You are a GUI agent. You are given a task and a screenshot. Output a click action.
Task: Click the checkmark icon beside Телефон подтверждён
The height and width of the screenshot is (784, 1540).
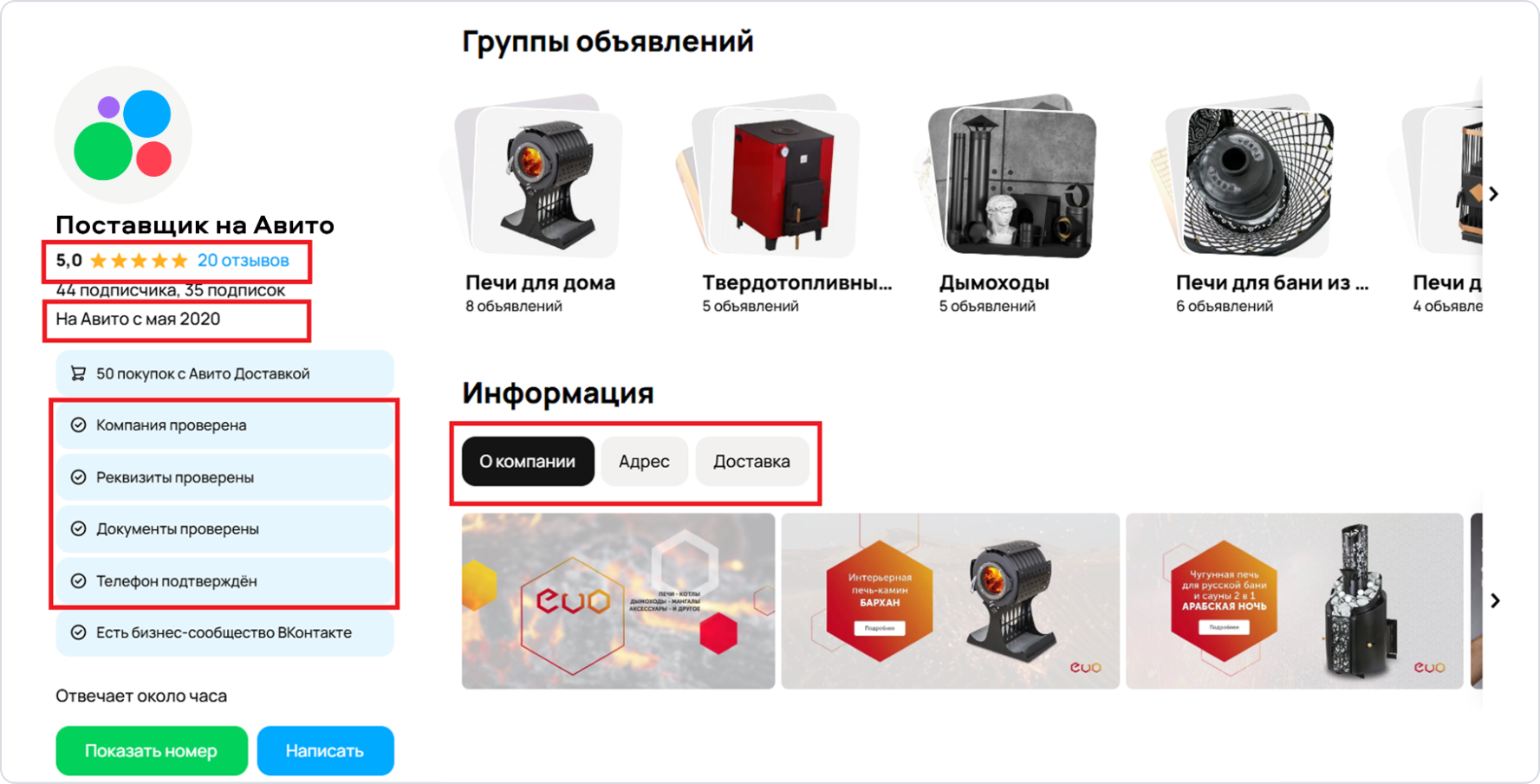click(78, 581)
